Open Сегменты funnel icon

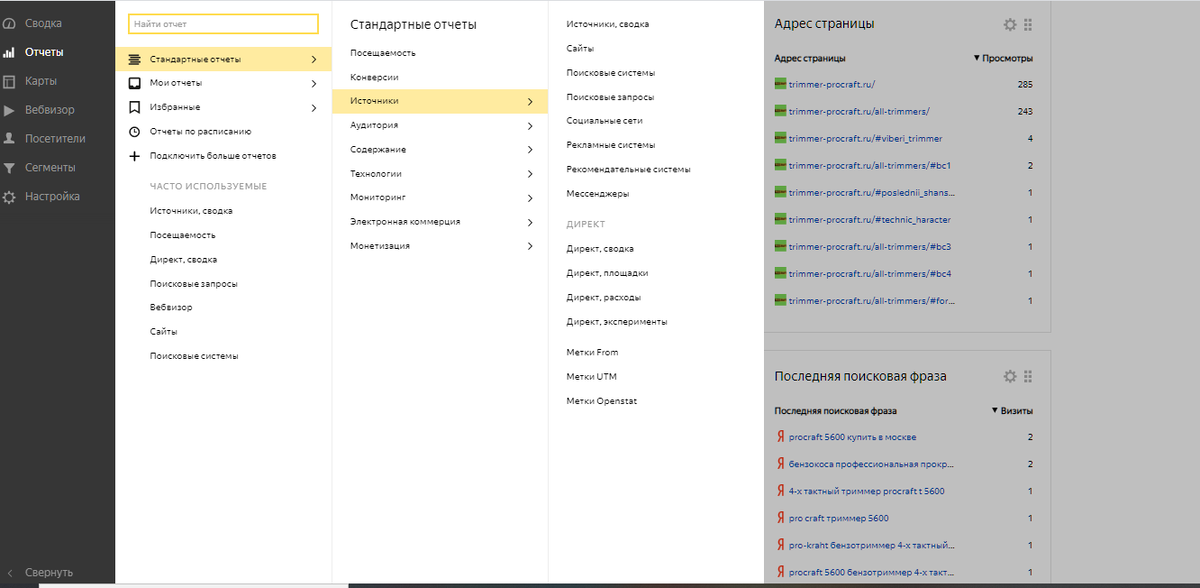9,168
